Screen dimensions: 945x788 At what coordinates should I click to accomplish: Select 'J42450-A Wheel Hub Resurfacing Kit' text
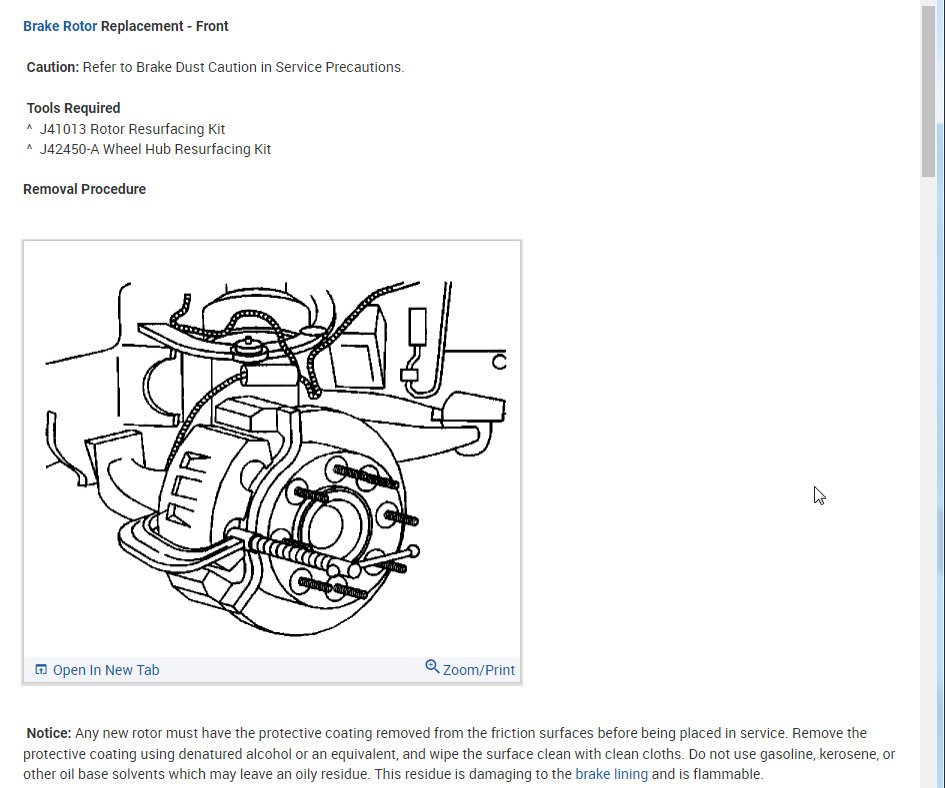tap(155, 149)
